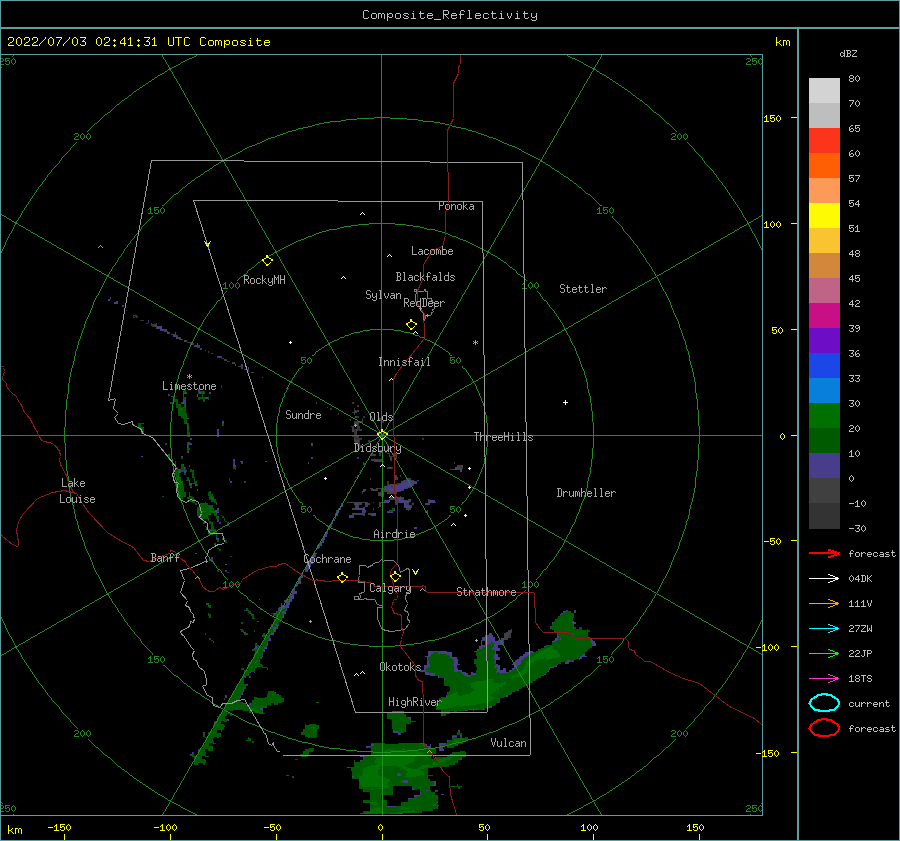Click the Didsbury label
The width and height of the screenshot is (900, 841).
click(378, 448)
